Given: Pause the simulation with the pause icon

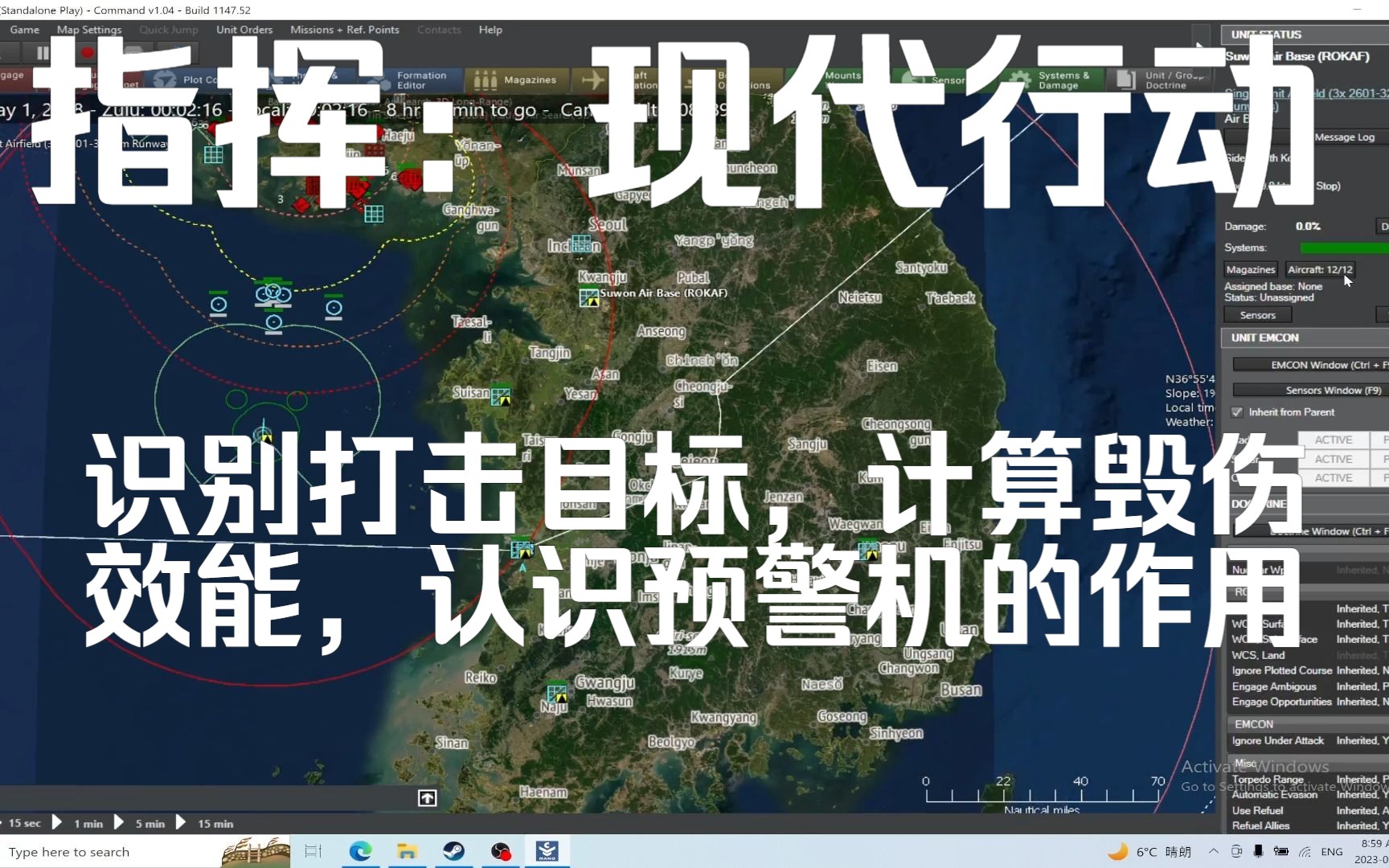Looking at the screenshot, I should pyautogui.click(x=43, y=53).
